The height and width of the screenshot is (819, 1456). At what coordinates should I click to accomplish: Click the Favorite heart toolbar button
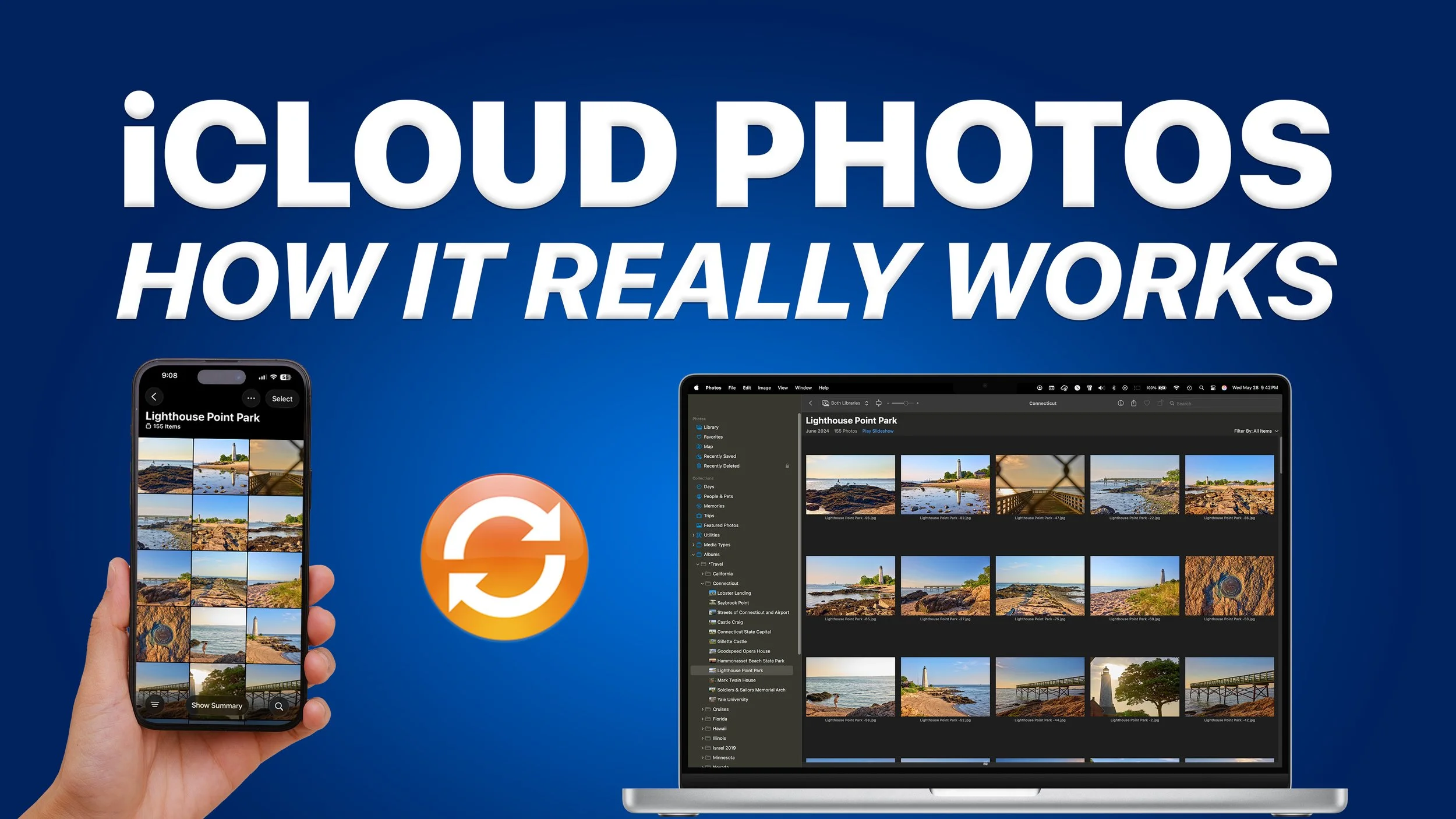tap(1147, 403)
